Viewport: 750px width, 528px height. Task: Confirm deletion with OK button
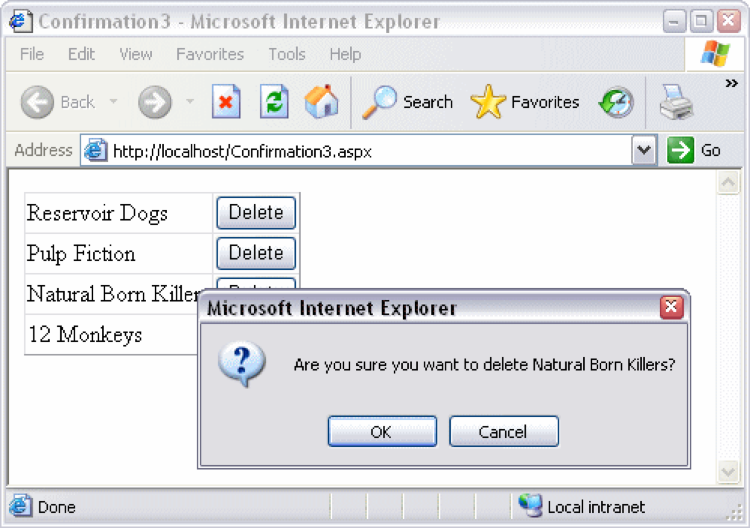click(381, 432)
